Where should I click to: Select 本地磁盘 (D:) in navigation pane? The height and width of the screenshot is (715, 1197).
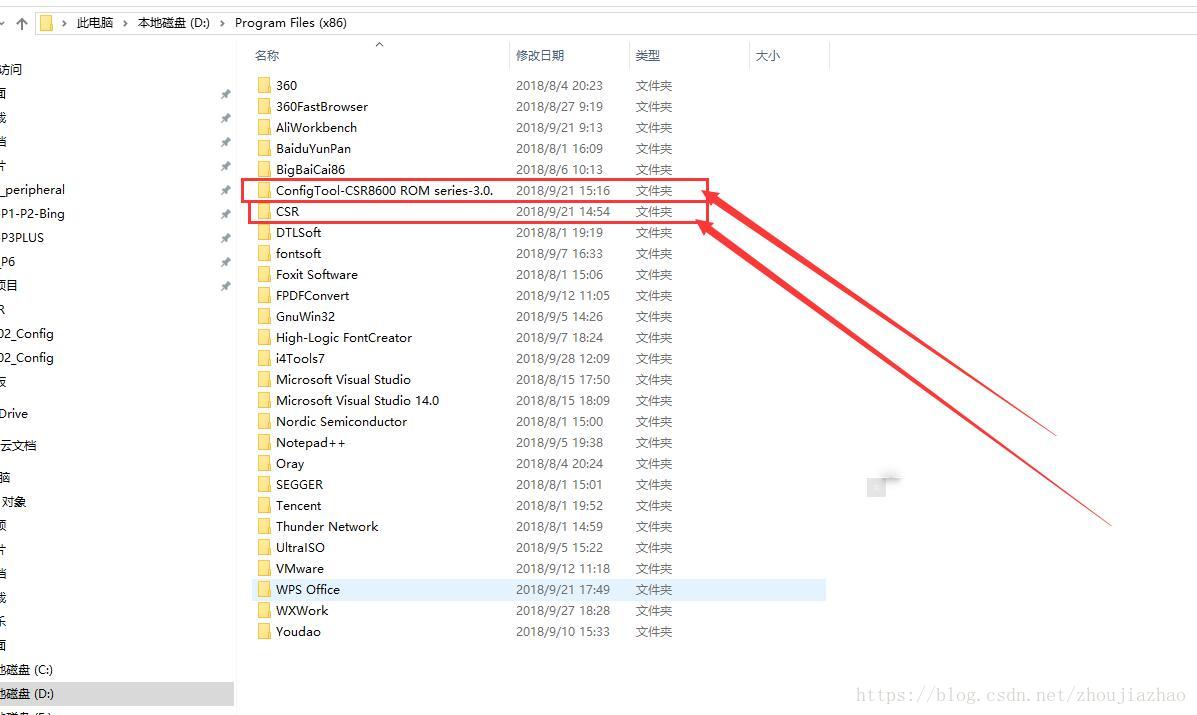point(117,694)
